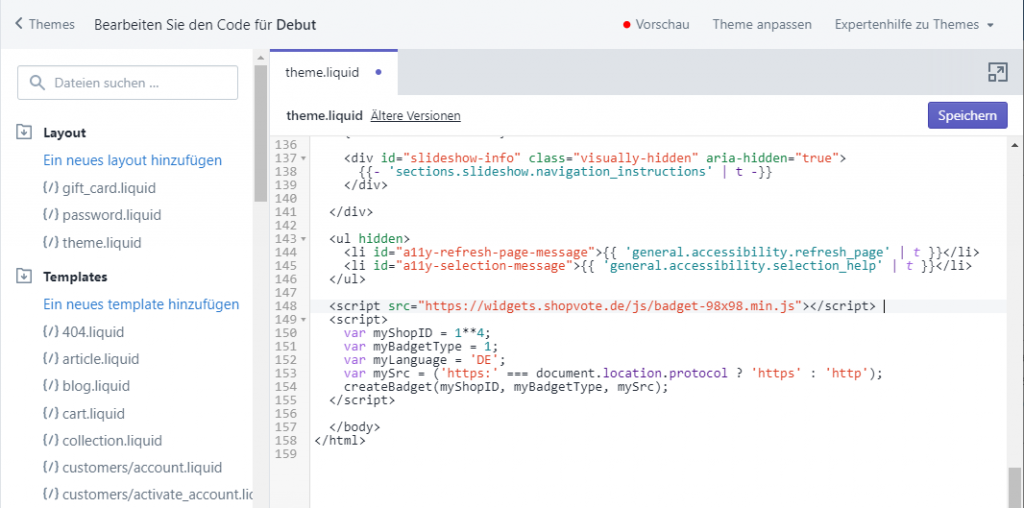
Task: Open the Vorschau preview
Action: (662, 25)
